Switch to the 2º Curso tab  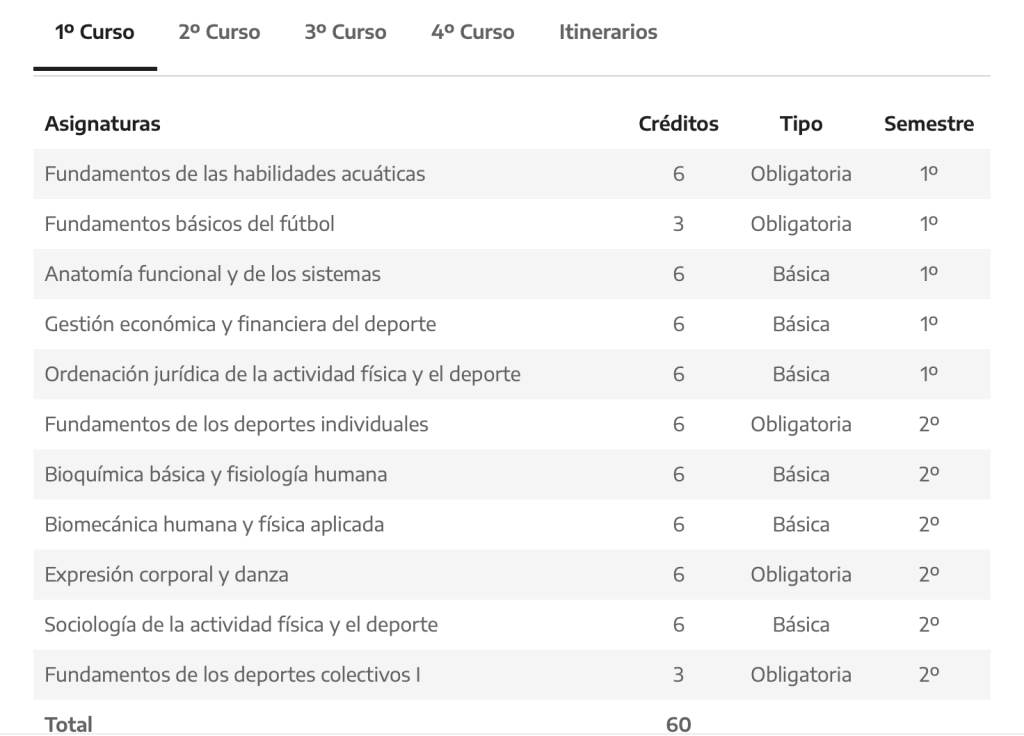coord(219,32)
